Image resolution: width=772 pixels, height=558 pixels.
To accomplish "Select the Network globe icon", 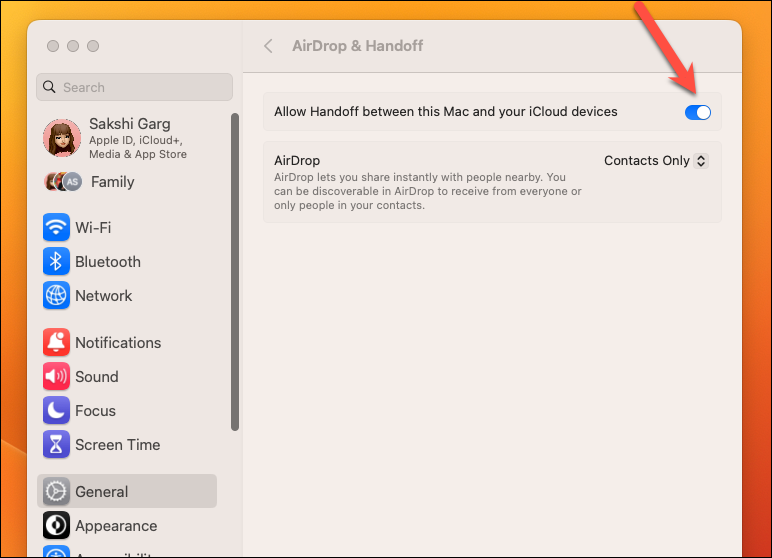I will (x=56, y=295).
